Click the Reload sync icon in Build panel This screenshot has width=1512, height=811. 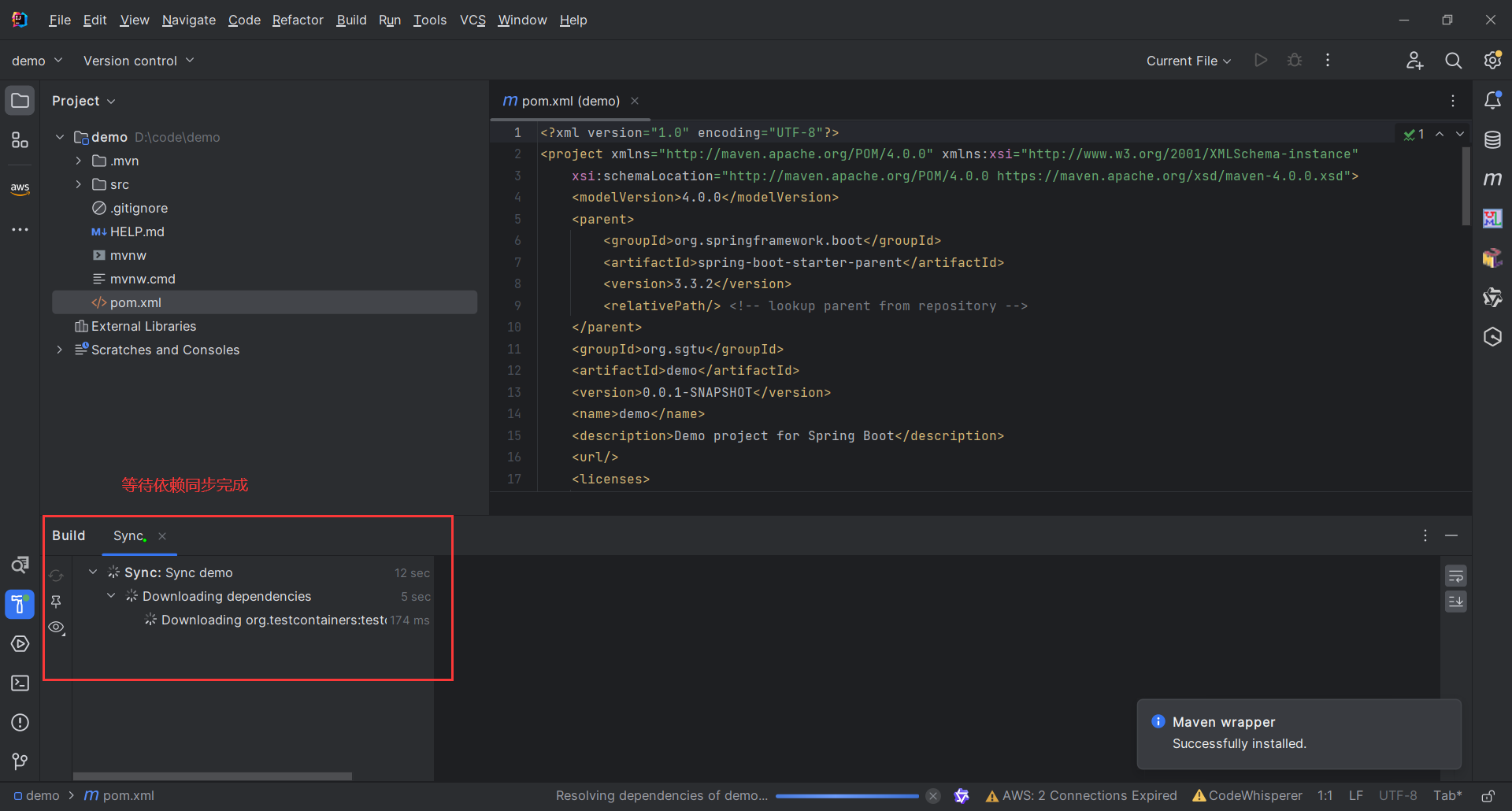point(57,576)
